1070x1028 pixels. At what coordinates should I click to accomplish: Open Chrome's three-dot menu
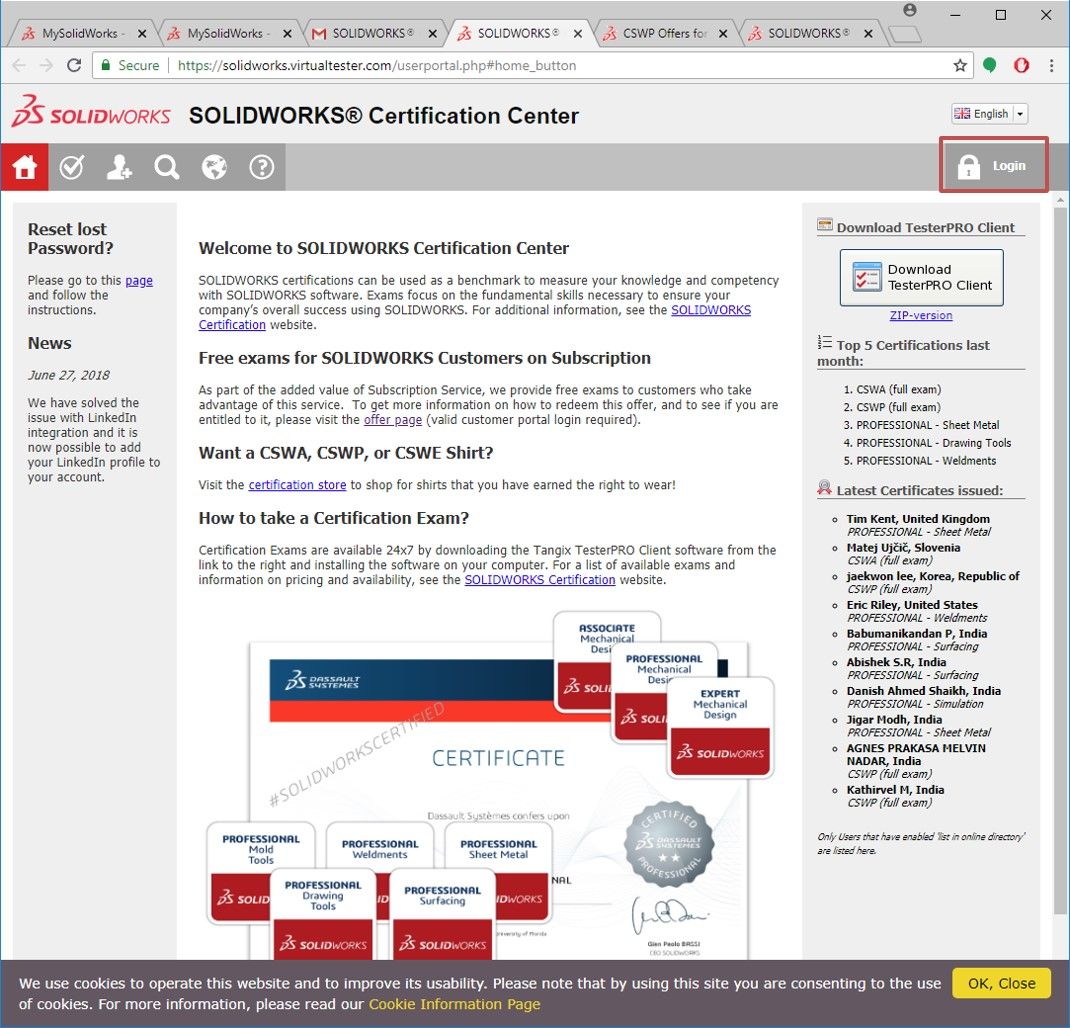[1051, 66]
